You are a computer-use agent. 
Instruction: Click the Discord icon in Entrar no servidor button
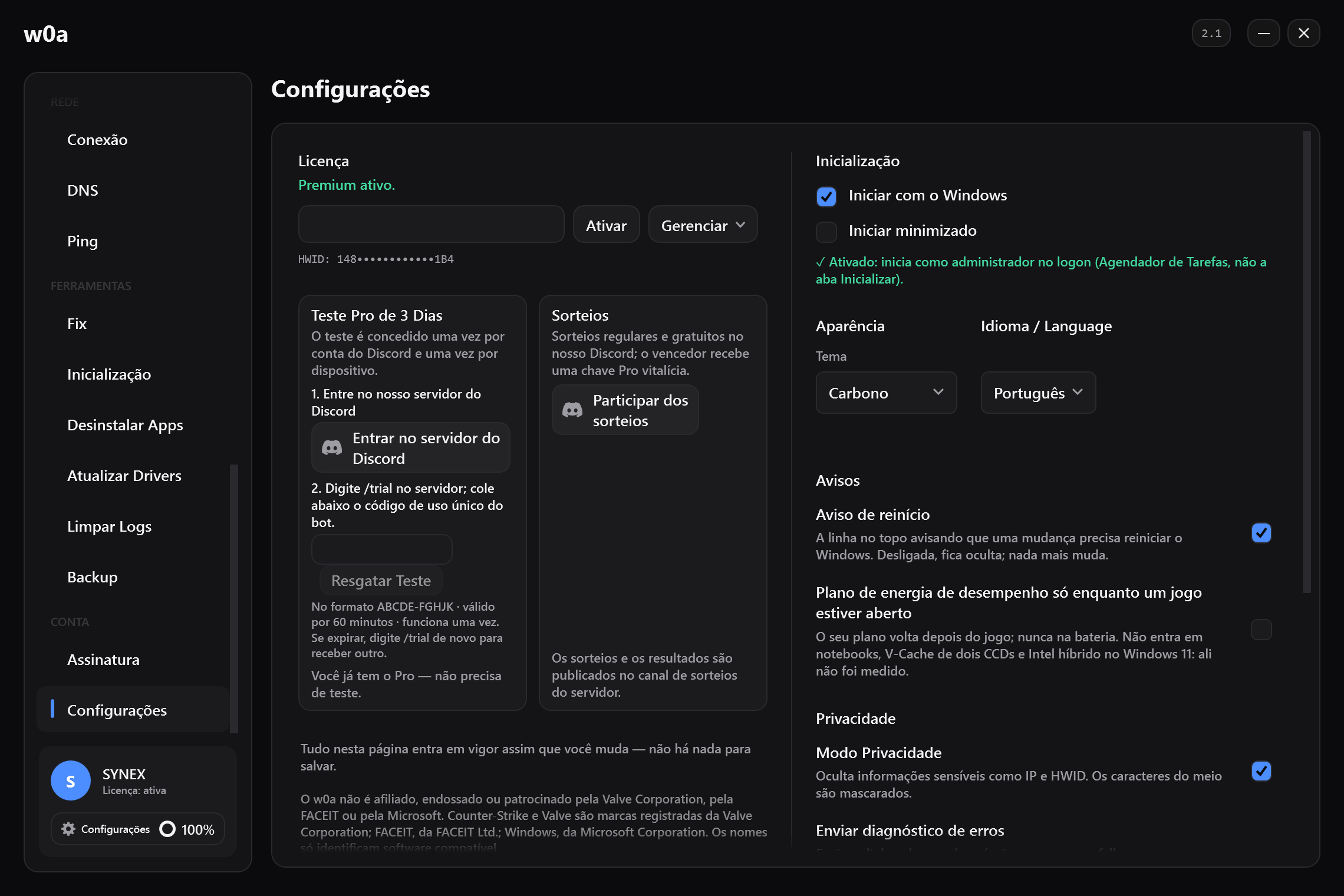[x=332, y=448]
